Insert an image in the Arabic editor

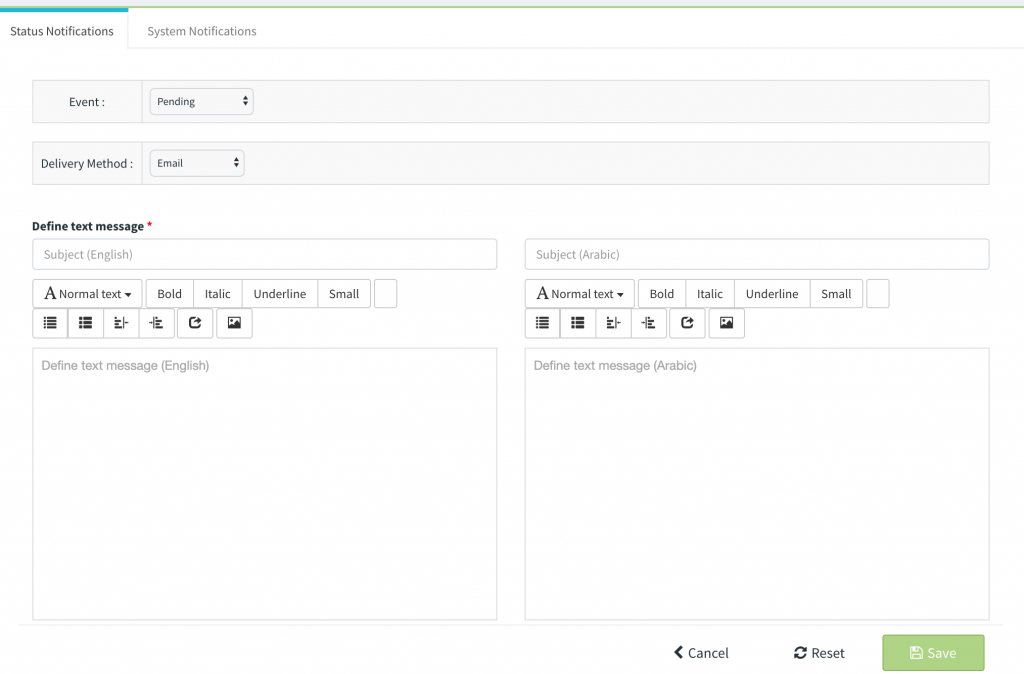click(x=727, y=323)
